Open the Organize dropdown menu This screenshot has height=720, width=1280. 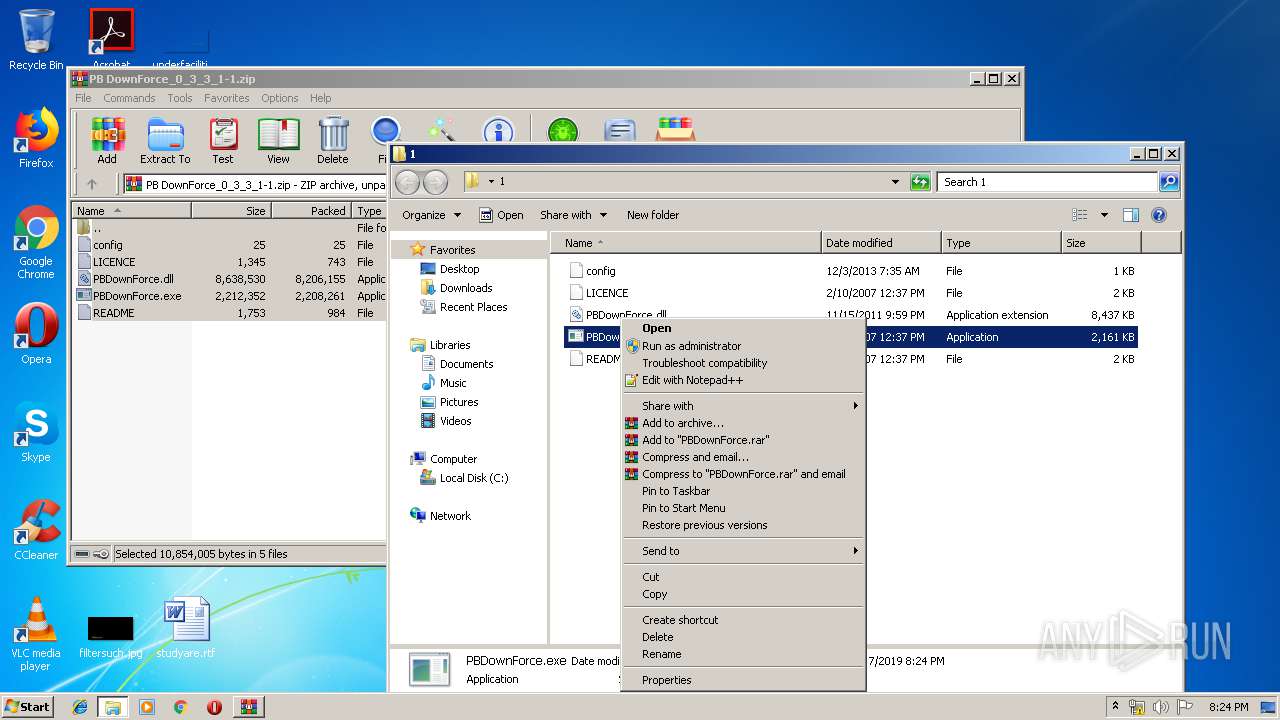[431, 215]
